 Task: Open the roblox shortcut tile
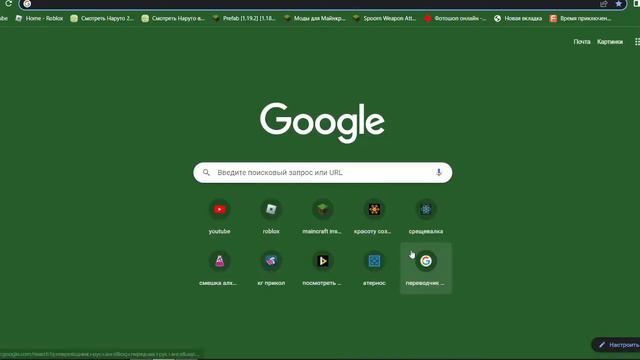271,217
